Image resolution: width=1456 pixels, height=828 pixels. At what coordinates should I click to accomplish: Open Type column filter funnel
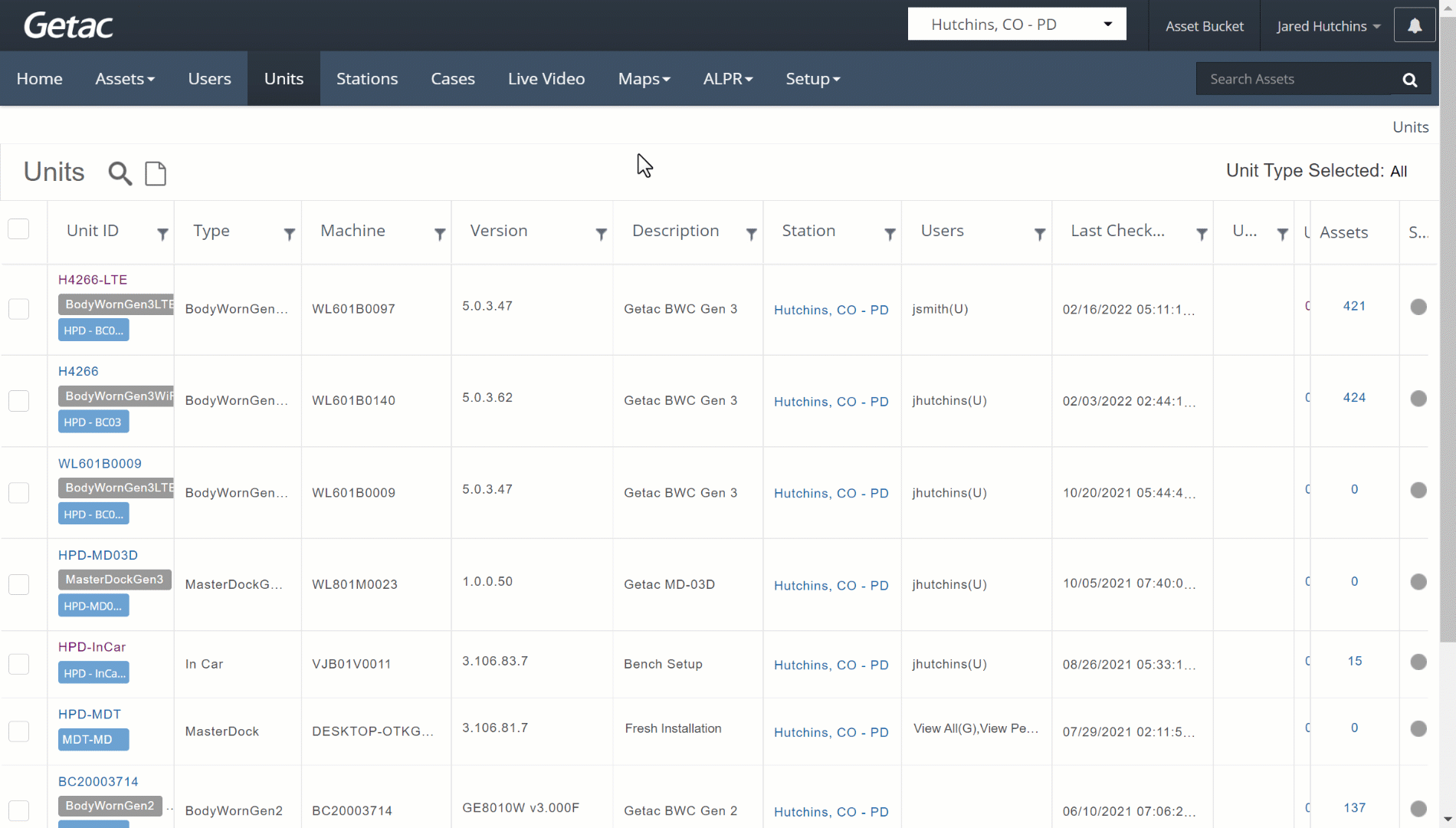(290, 234)
